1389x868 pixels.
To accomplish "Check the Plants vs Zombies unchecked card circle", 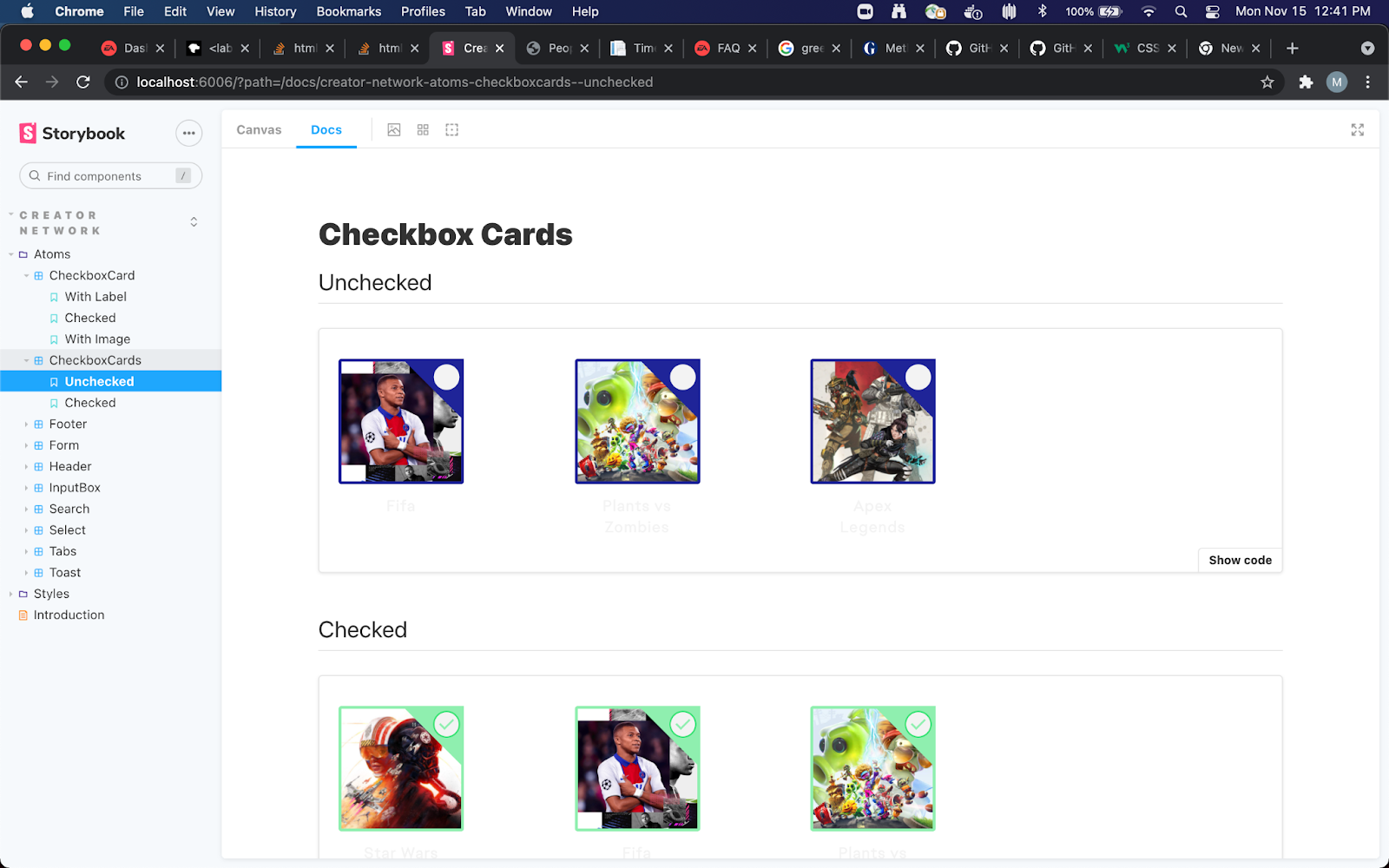I will 682,377.
